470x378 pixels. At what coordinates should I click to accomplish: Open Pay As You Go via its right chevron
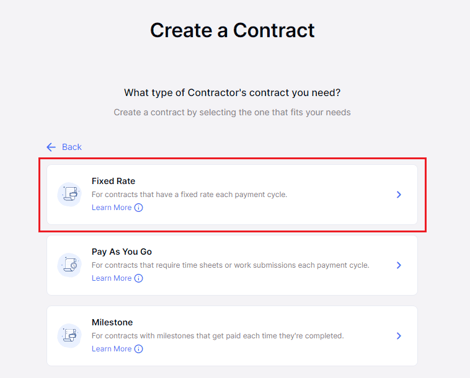click(x=399, y=265)
